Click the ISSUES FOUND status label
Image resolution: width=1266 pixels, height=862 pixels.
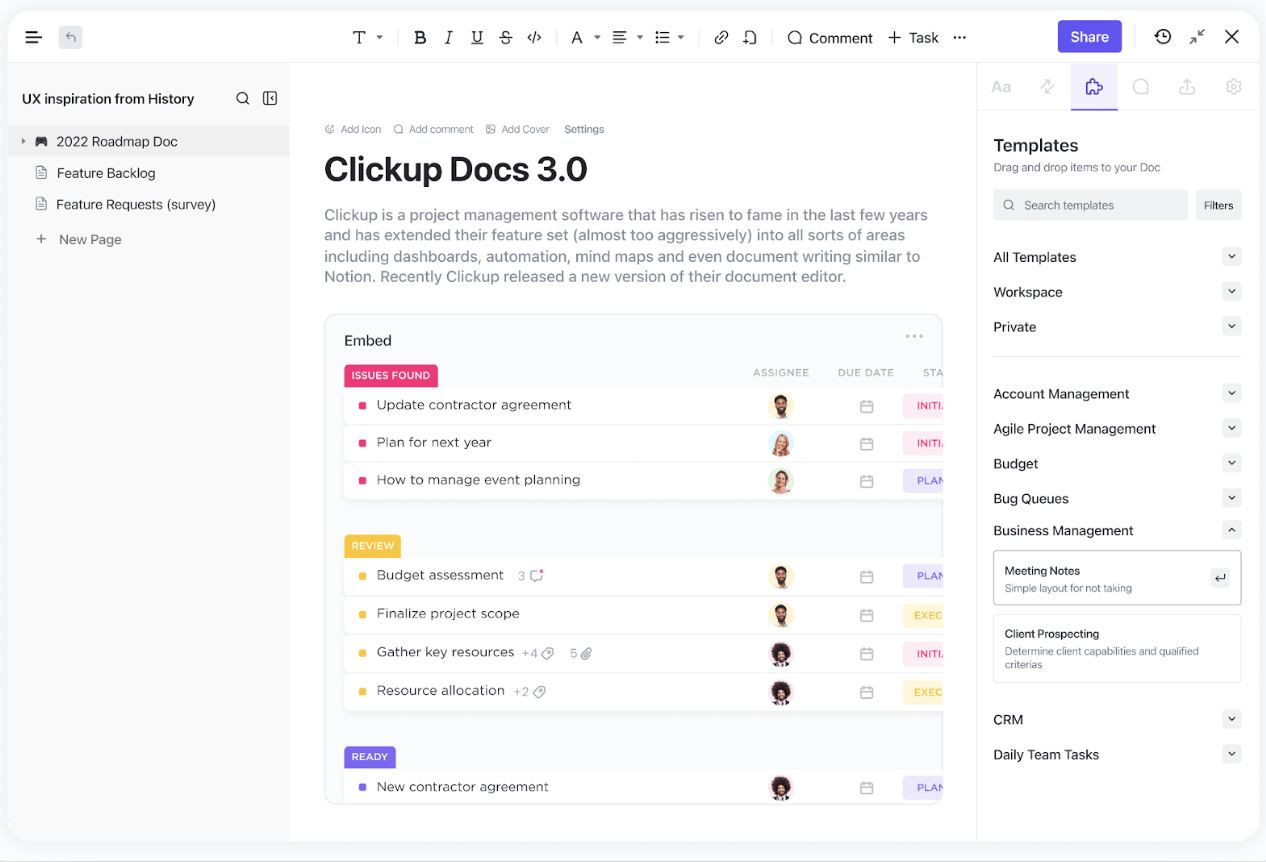pos(391,375)
